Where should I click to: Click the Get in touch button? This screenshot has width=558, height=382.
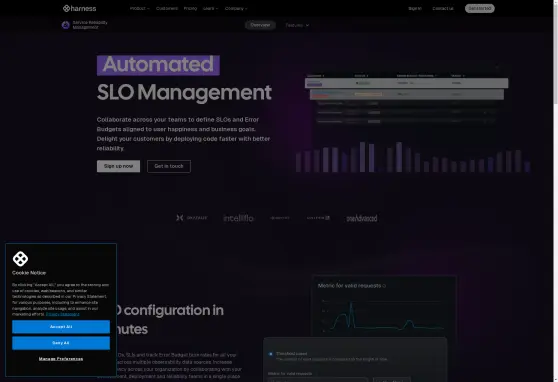(169, 166)
